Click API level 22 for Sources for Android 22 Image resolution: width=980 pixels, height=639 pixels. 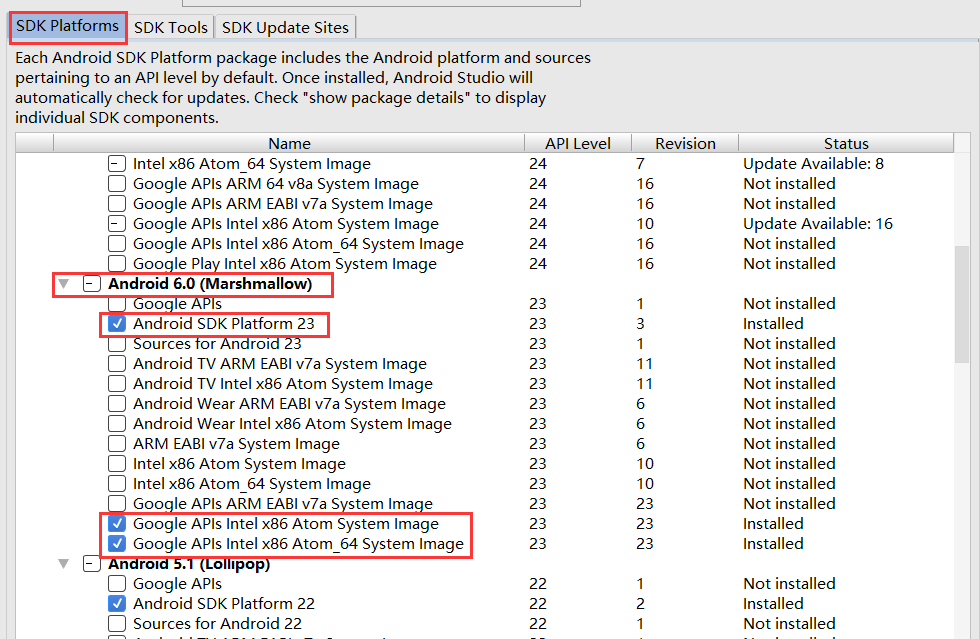pyautogui.click(x=538, y=624)
